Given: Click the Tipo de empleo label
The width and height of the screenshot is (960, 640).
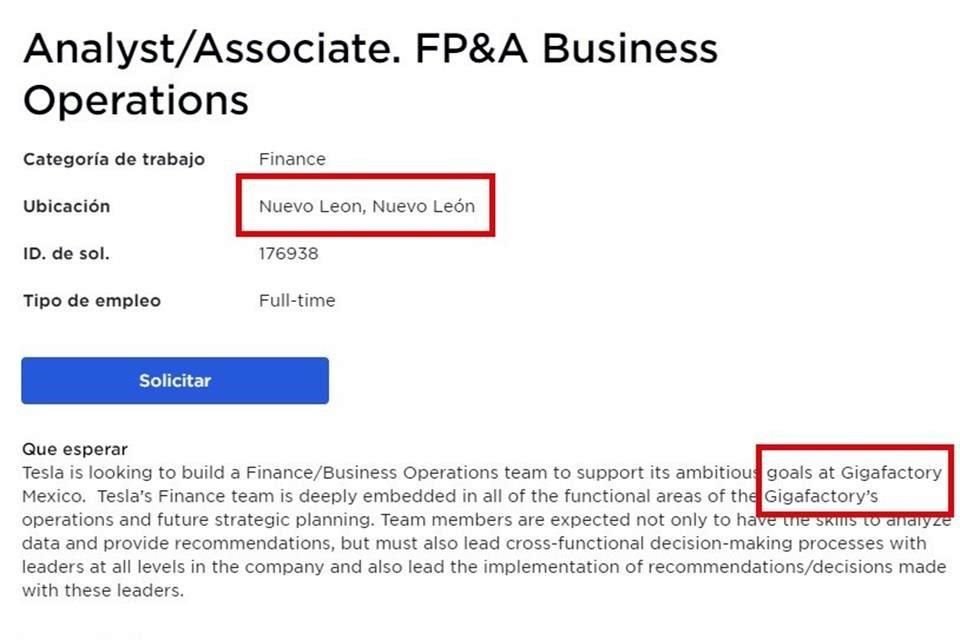Looking at the screenshot, I should click(x=91, y=301).
